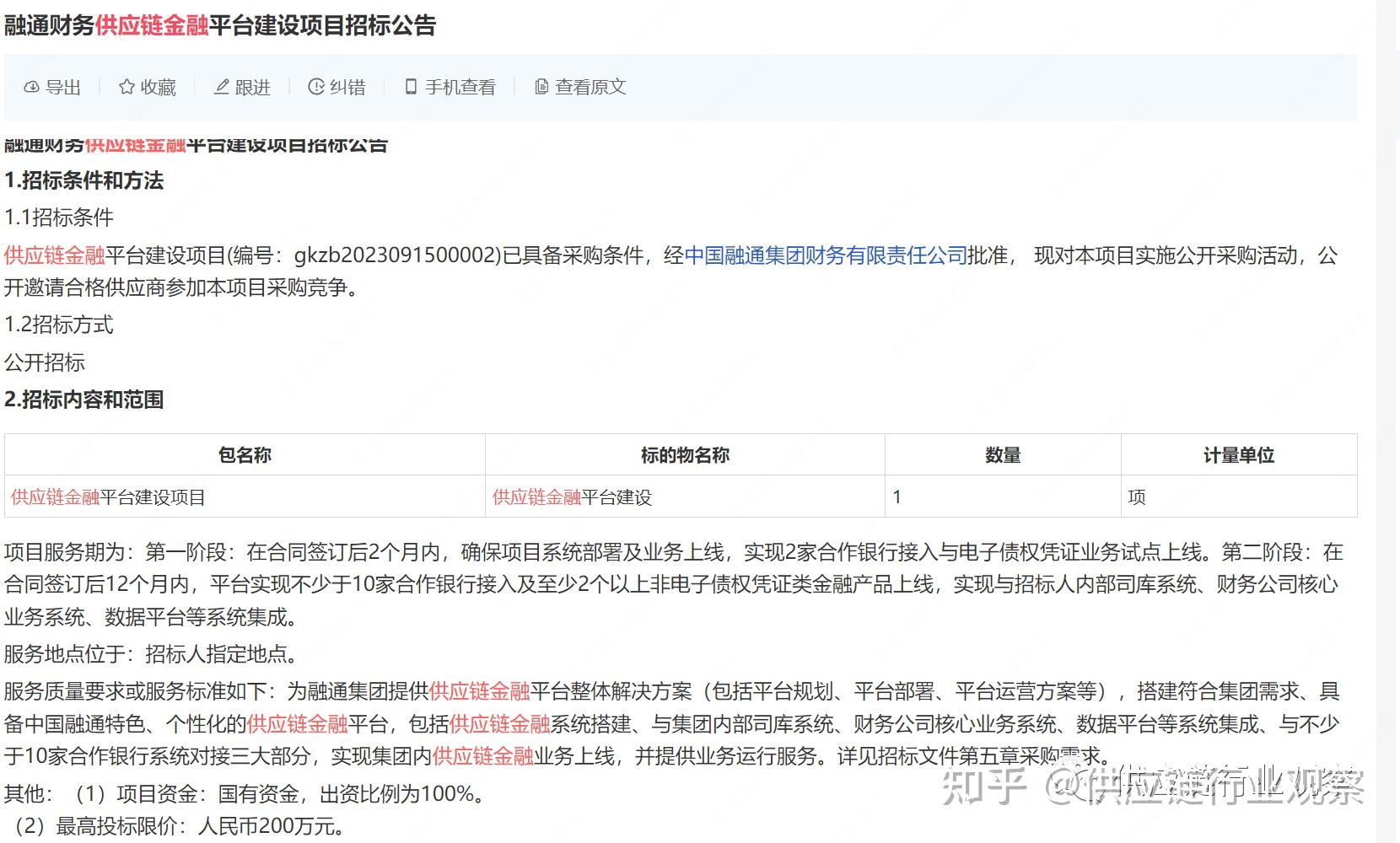1400x843 pixels.
Task: Click the 纠错 error-report clock icon
Action: pyautogui.click(x=316, y=86)
